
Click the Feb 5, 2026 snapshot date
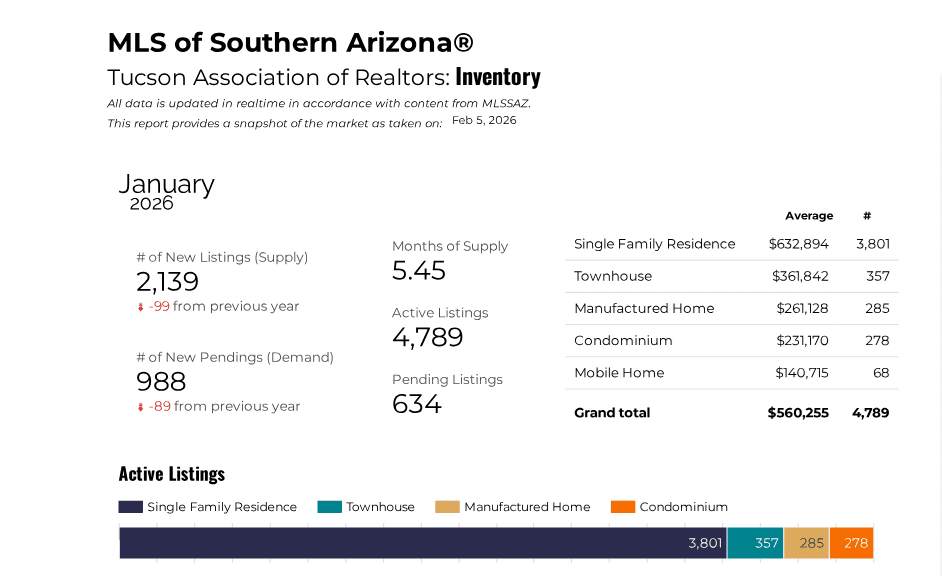[x=484, y=120]
